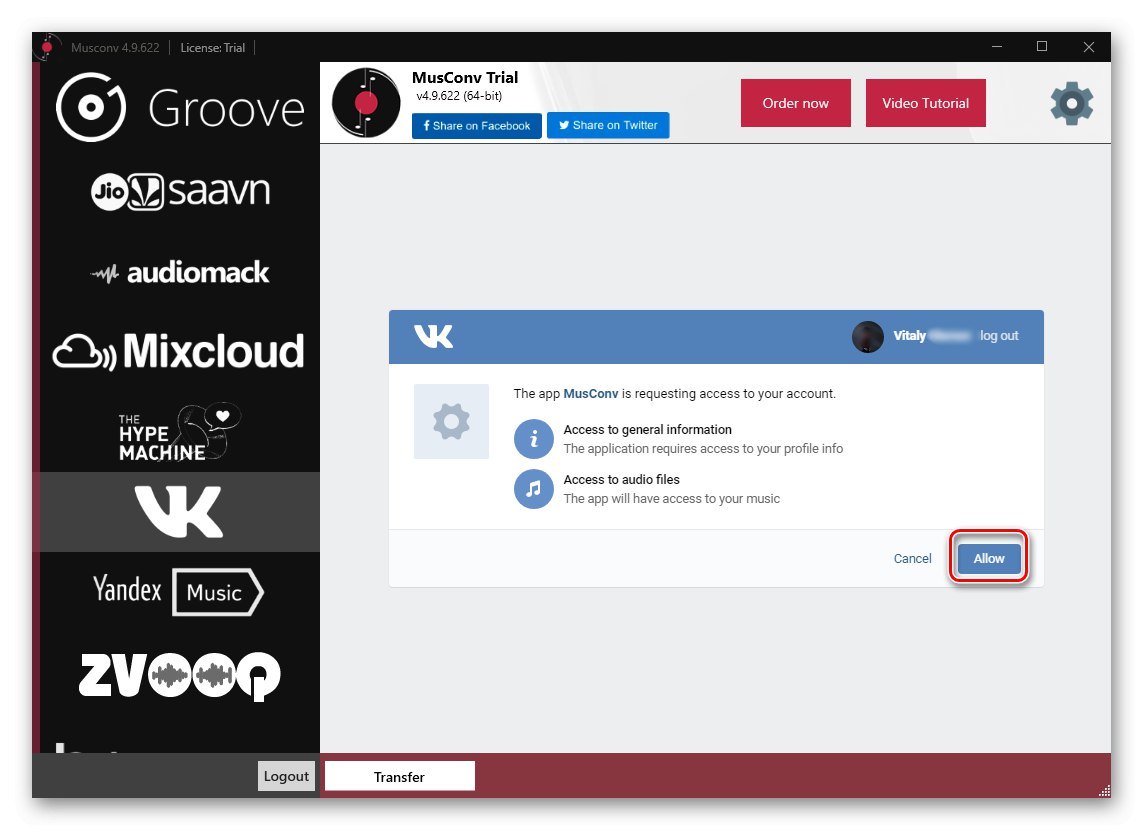Maximize the Musconv window
1143x830 pixels.
[1042, 47]
